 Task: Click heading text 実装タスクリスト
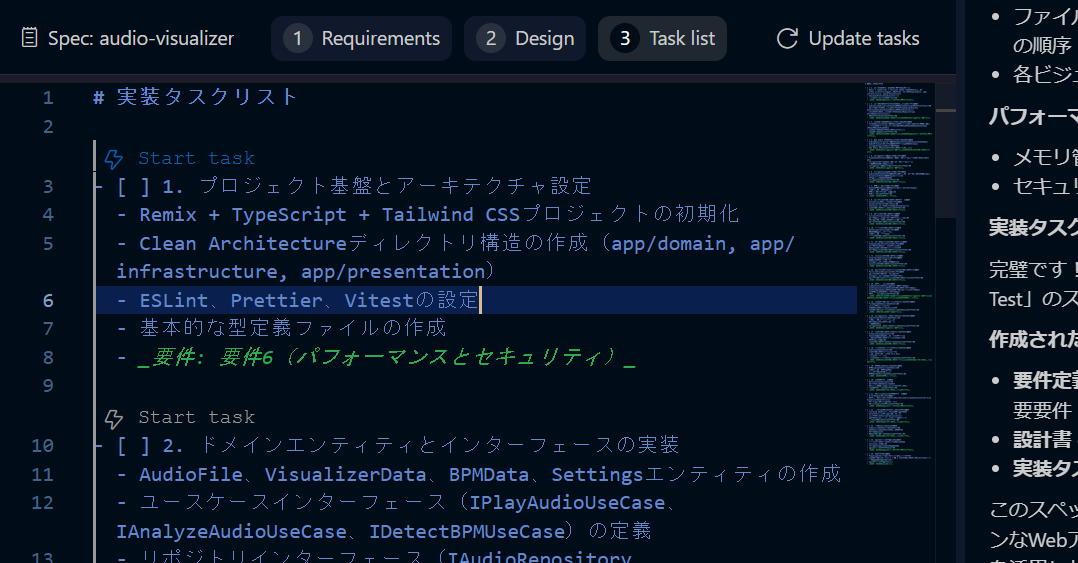pyautogui.click(x=207, y=97)
